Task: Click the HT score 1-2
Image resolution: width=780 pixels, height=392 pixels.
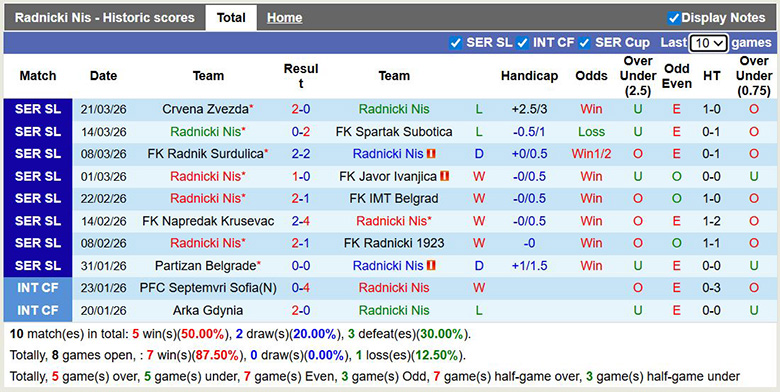Action: pos(711,221)
